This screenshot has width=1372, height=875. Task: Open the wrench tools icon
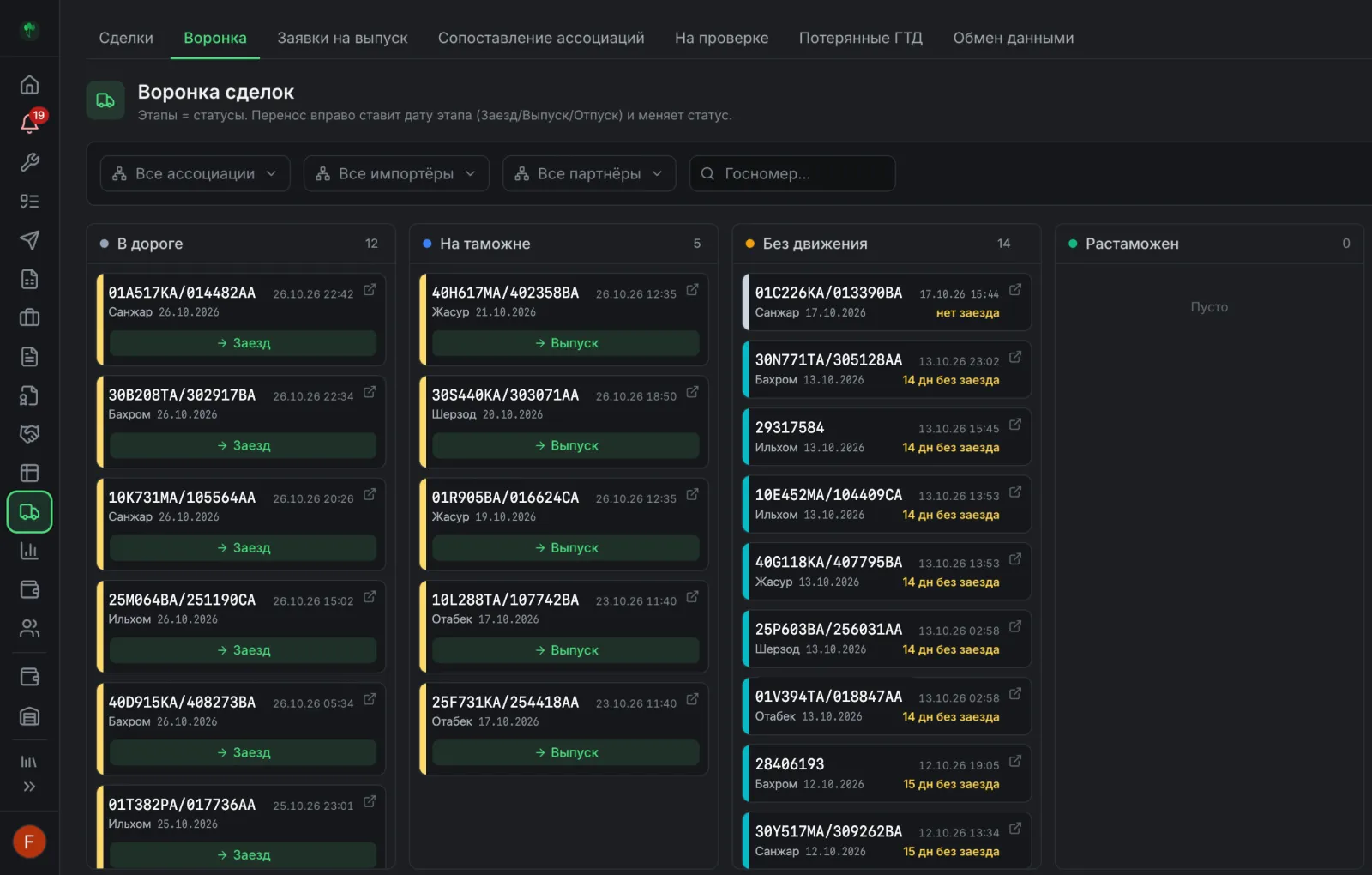[x=29, y=162]
